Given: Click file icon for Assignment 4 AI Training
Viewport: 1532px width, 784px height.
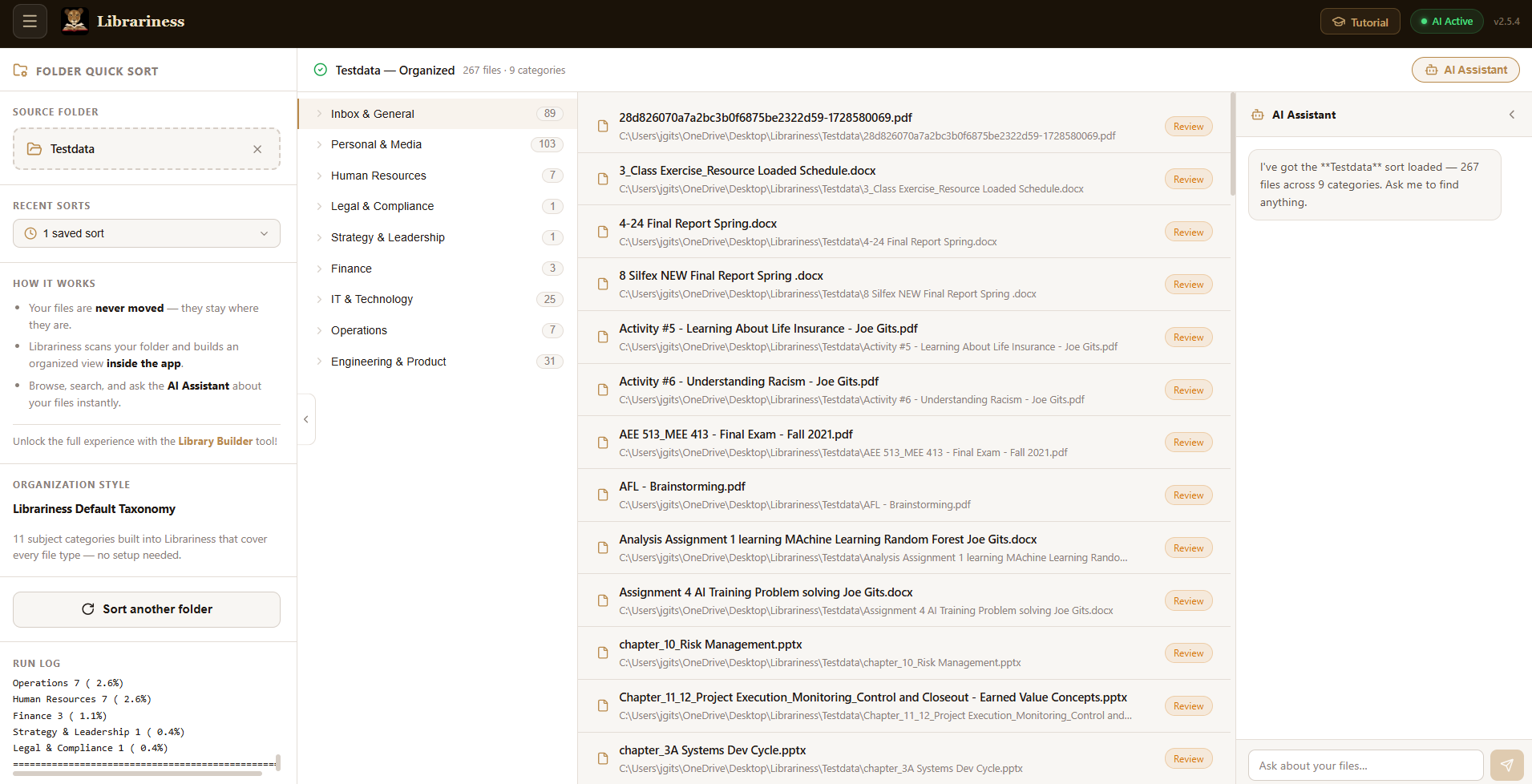Looking at the screenshot, I should [x=603, y=600].
